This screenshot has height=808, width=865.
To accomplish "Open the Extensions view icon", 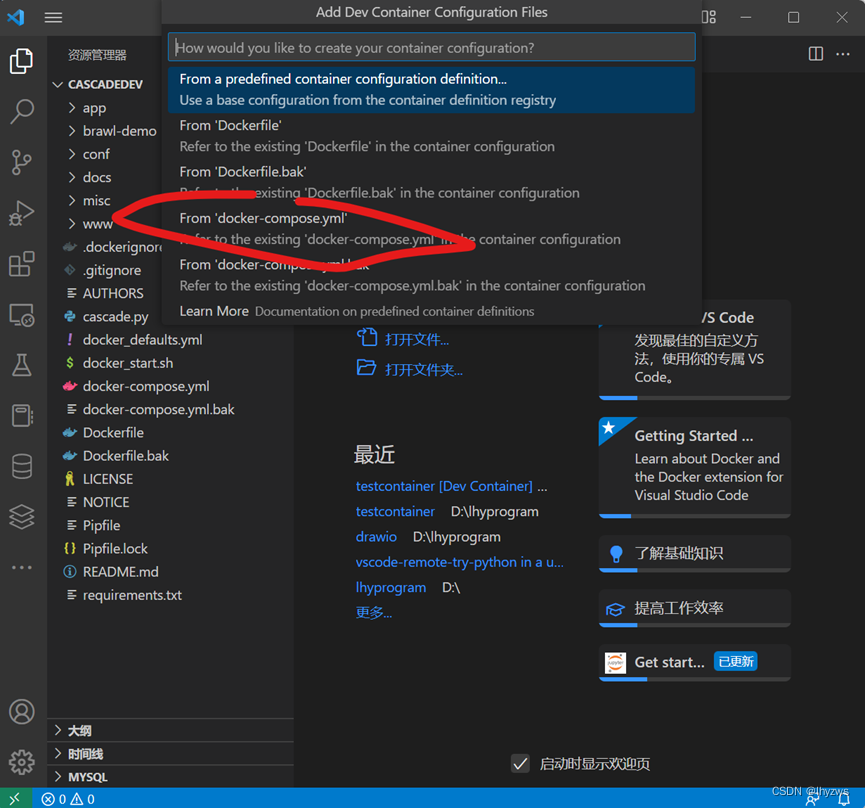I will tap(22, 264).
